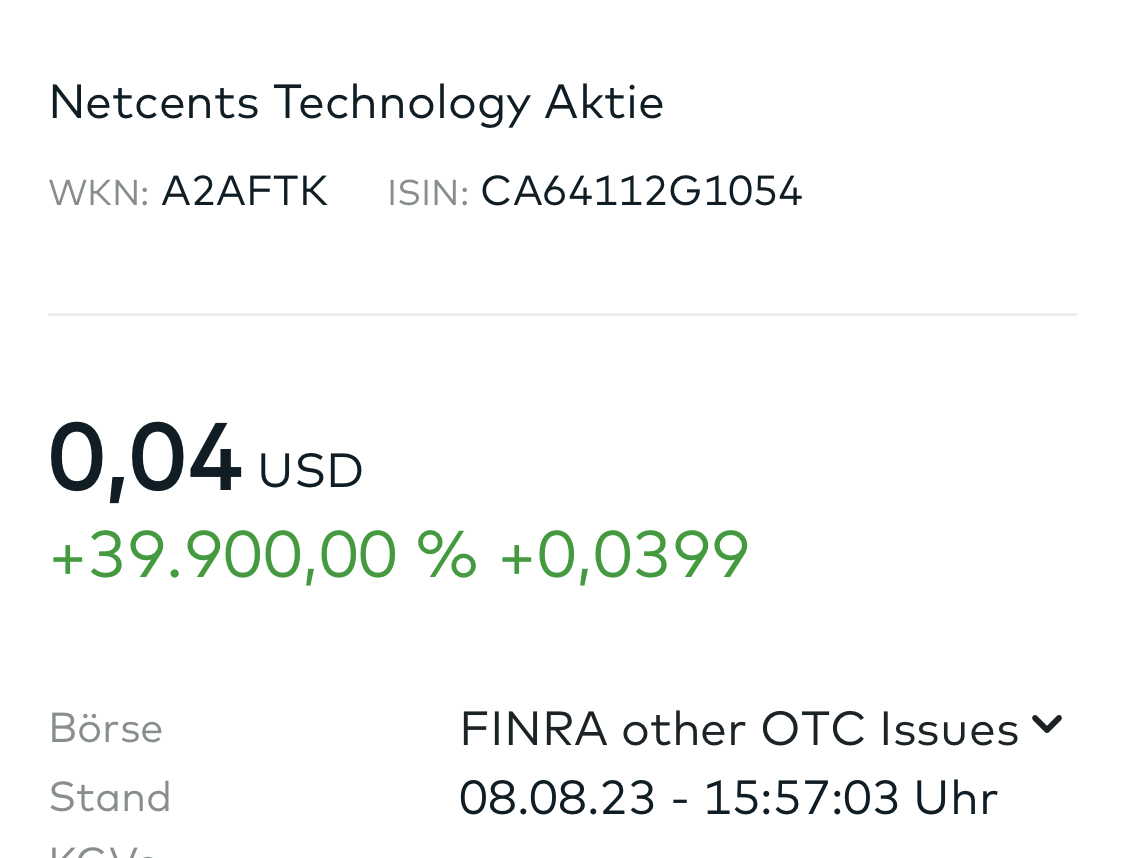Image resolution: width=1125 pixels, height=858 pixels.
Task: Click the Stand row label
Action: [110, 797]
